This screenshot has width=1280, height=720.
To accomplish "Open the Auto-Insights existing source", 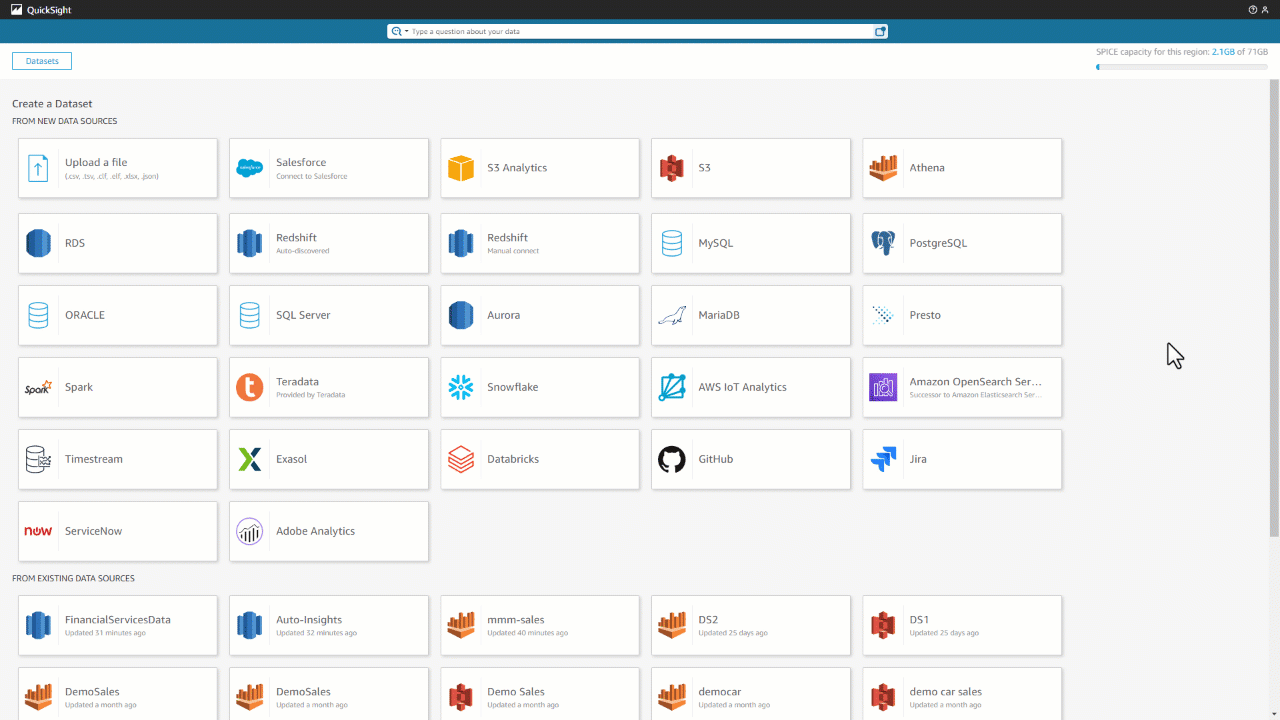I will 329,625.
